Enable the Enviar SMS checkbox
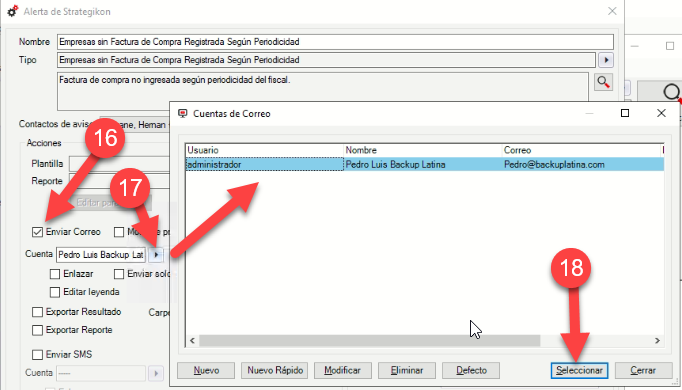Screen dimensions: 682x390 coord(37,355)
